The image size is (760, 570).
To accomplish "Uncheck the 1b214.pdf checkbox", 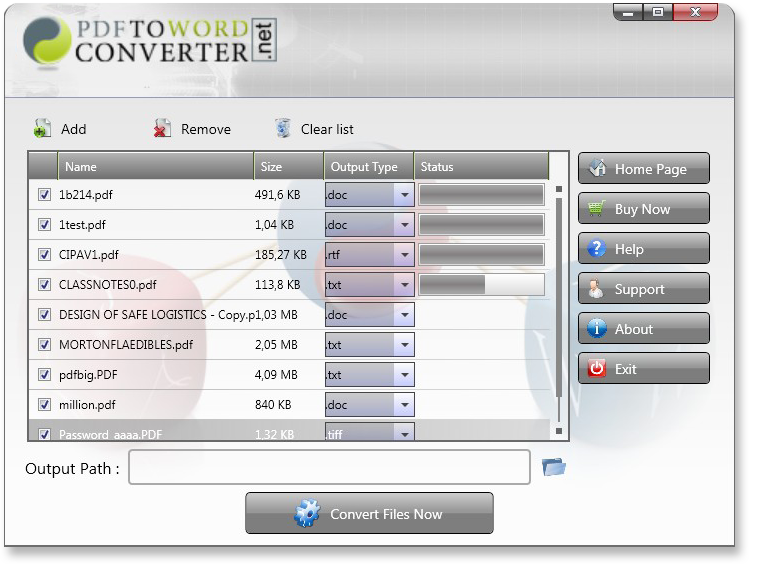I will point(45,195).
